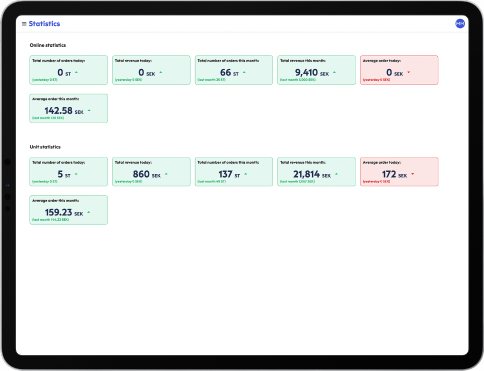Click up arrow beside 142.58 SEK
The width and height of the screenshot is (484, 371).
(x=89, y=110)
